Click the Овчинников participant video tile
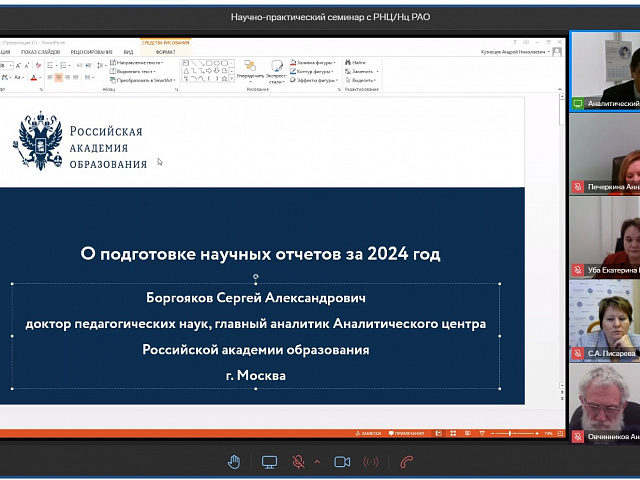This screenshot has width=640, height=480. [x=604, y=403]
